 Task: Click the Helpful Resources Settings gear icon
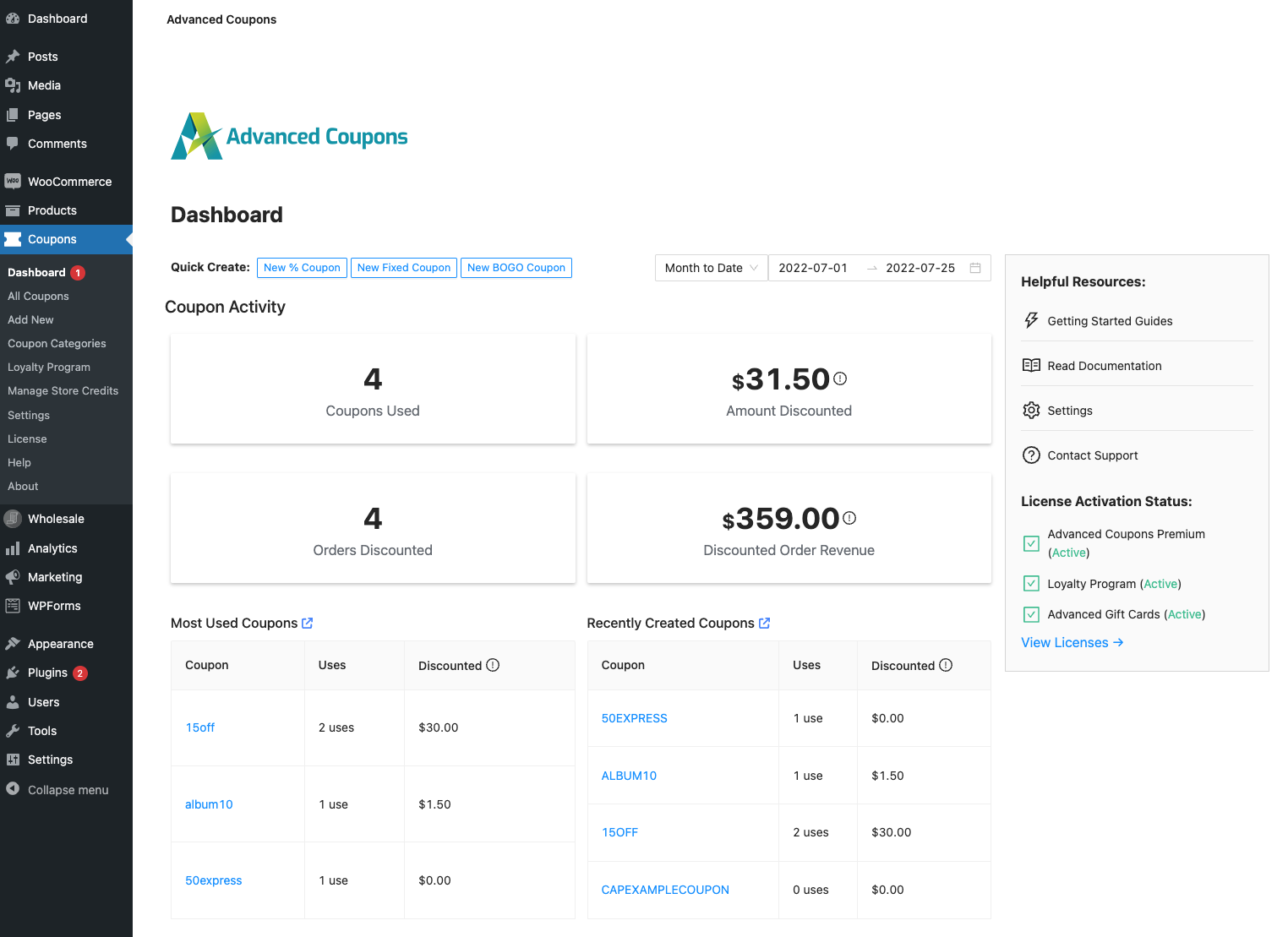point(1031,410)
